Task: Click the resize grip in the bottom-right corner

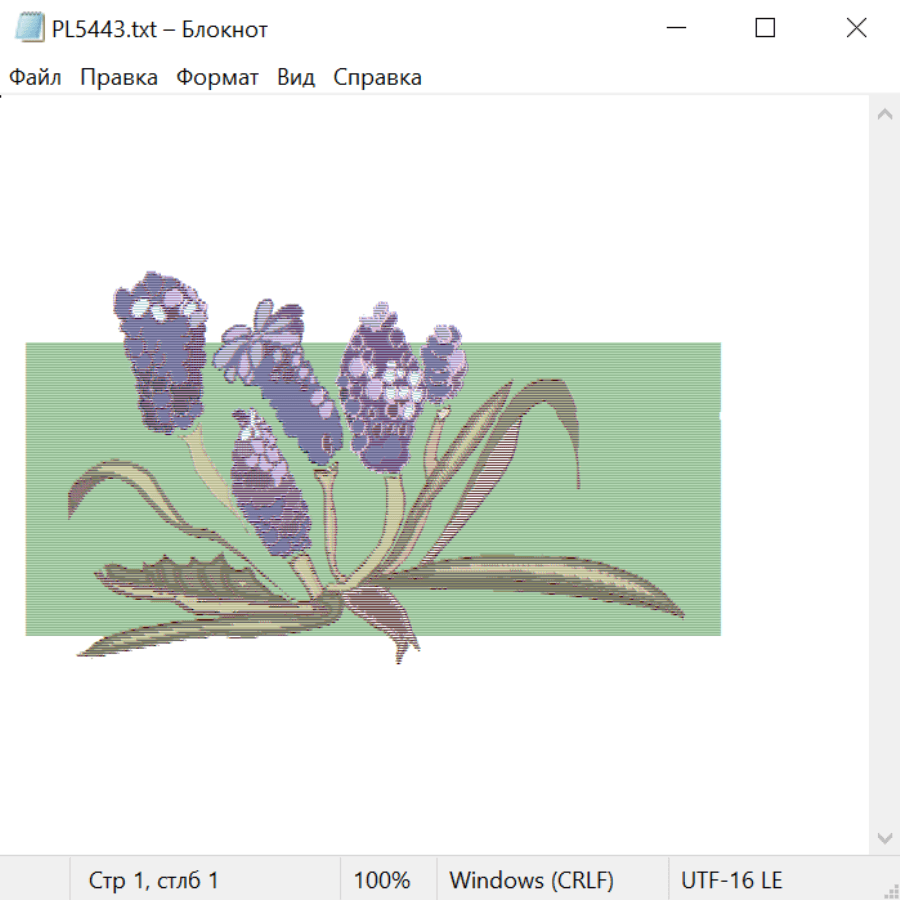Action: point(890,890)
